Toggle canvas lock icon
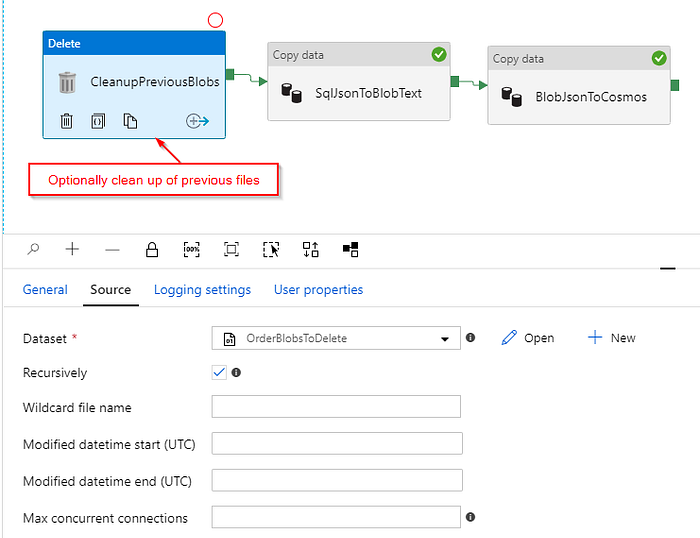This screenshot has height=538, width=700. [152, 250]
